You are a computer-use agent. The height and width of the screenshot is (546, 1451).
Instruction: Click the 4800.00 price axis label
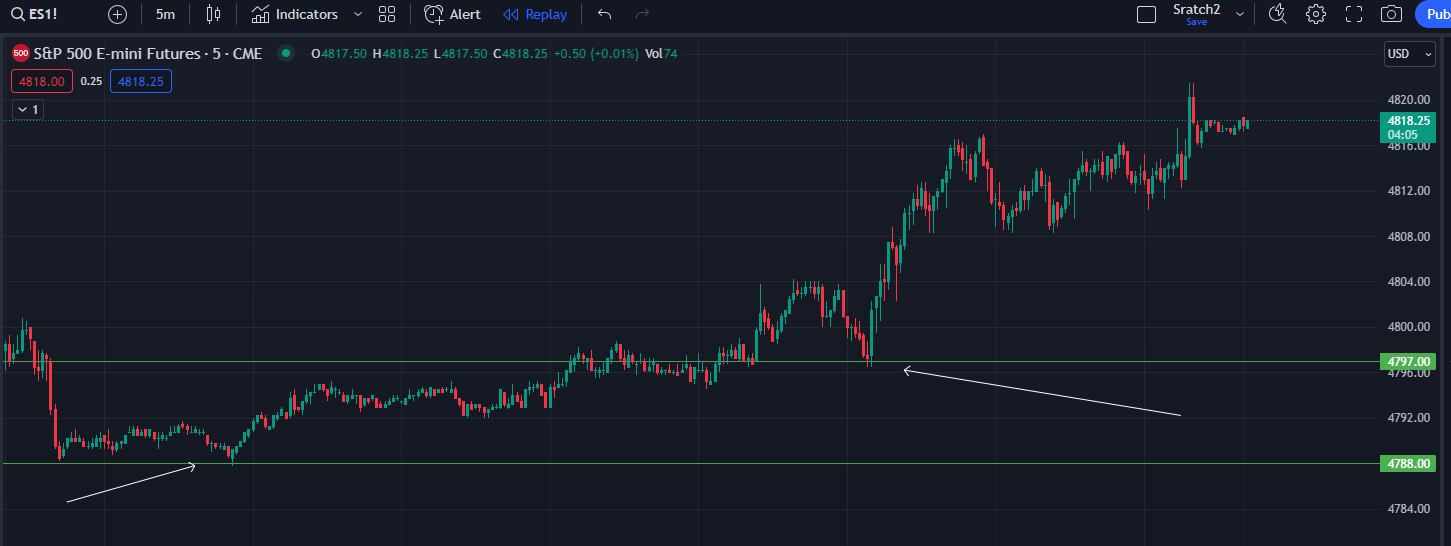coord(1408,327)
